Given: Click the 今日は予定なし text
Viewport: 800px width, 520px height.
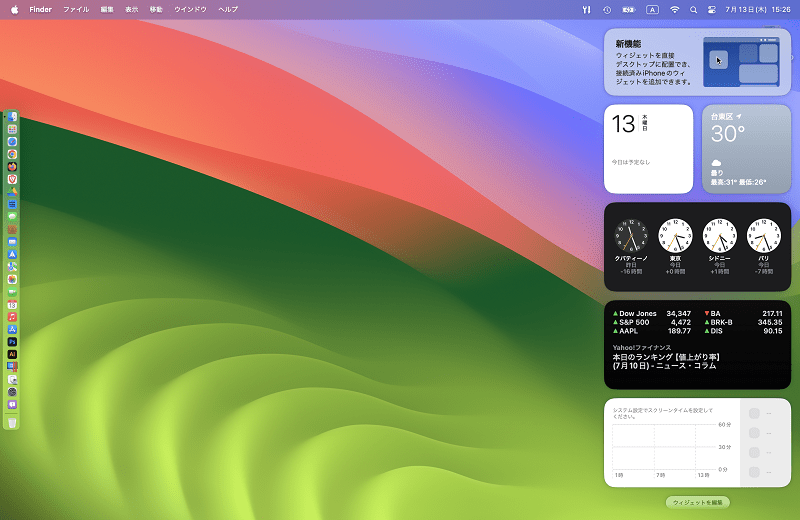Looking at the screenshot, I should (631, 162).
